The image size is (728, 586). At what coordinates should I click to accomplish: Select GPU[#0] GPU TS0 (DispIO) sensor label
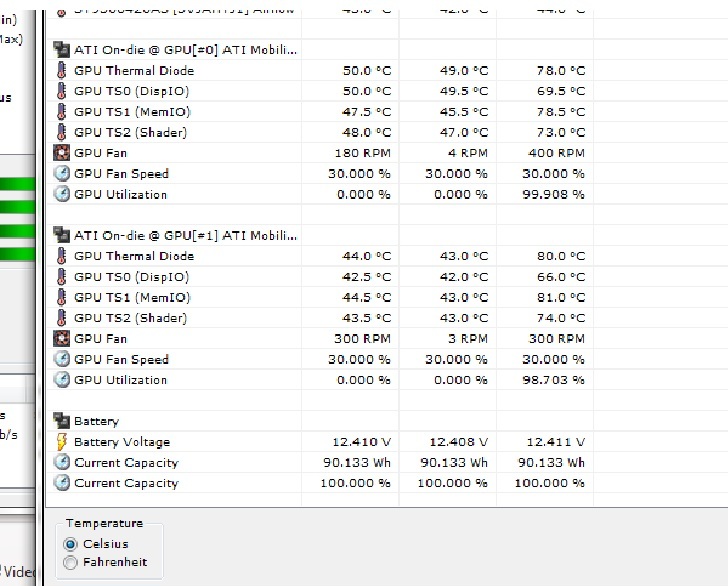130,91
